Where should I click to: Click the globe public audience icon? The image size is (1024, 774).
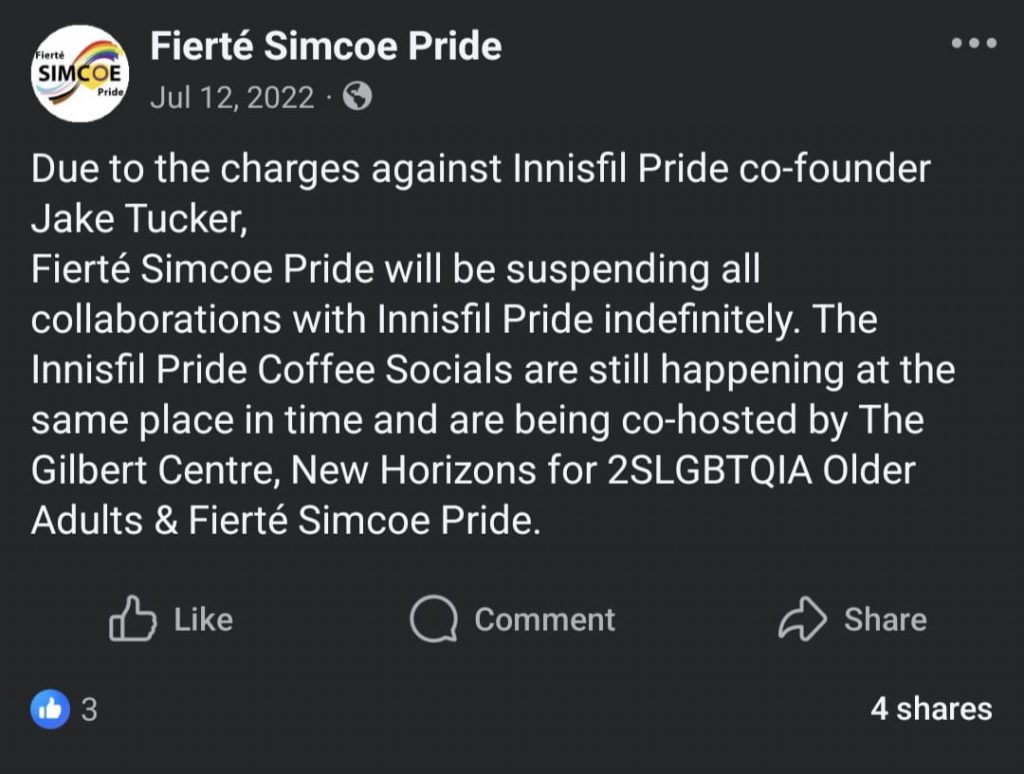coord(358,96)
